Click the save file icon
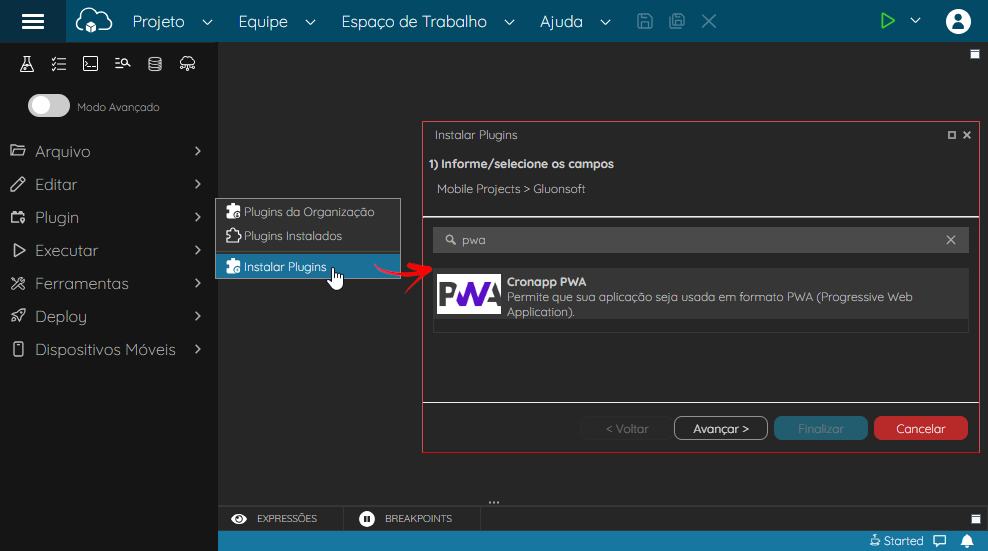Image resolution: width=988 pixels, height=551 pixels. click(x=645, y=21)
